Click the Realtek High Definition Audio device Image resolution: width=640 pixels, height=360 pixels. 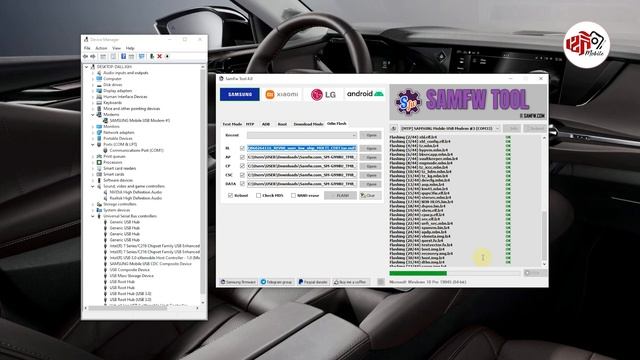click(136, 198)
